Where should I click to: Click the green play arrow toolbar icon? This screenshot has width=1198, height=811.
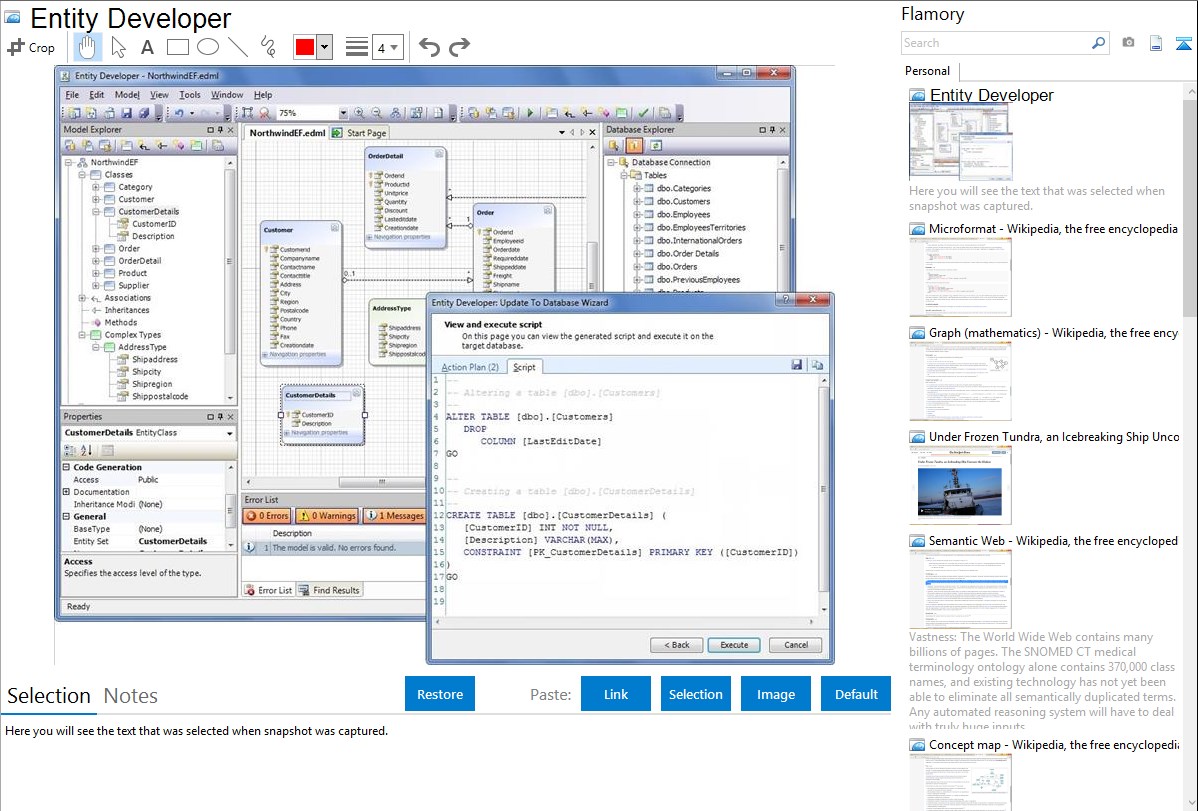(x=530, y=113)
